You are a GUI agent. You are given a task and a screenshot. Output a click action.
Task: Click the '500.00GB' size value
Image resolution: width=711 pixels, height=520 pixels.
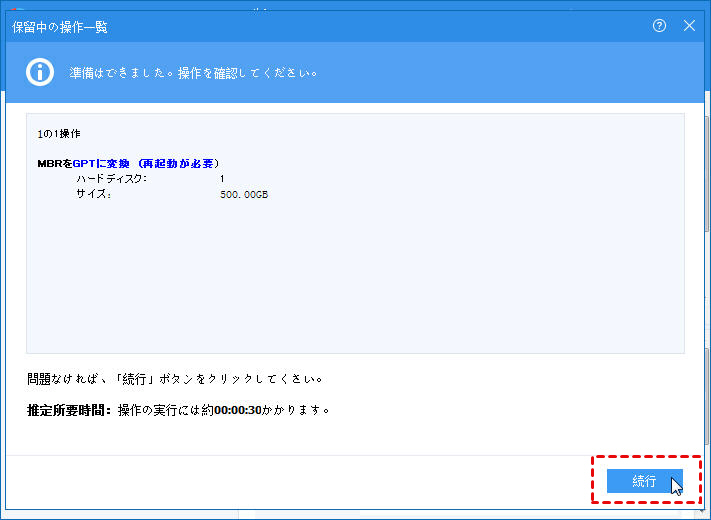point(244,194)
